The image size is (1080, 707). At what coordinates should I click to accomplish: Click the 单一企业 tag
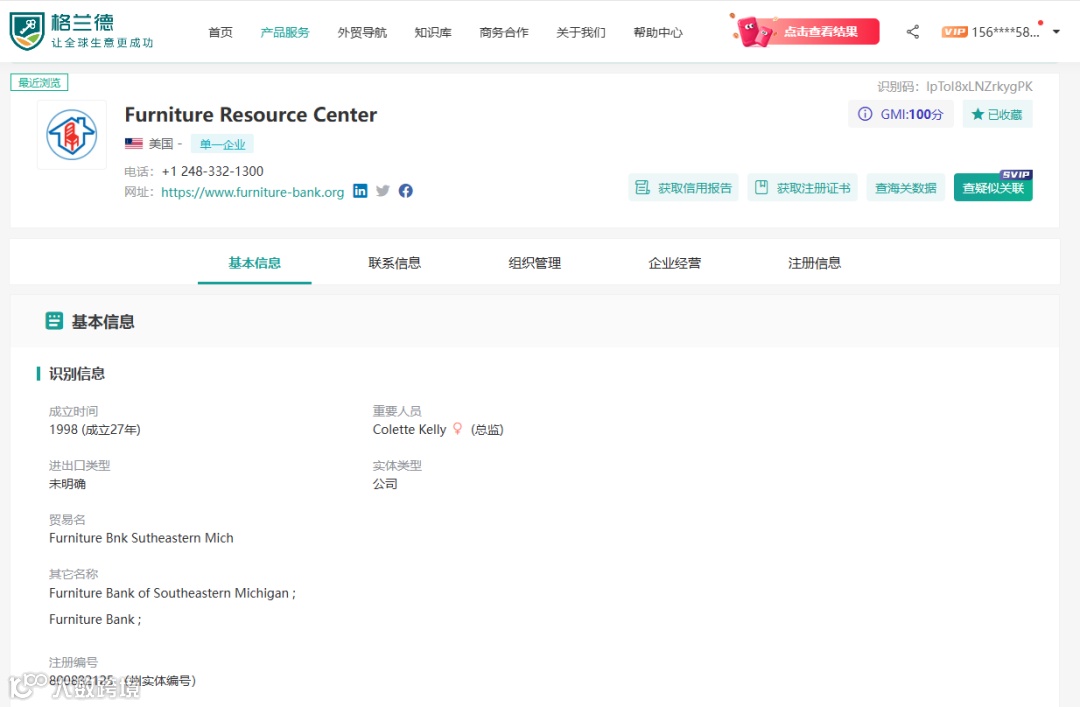point(222,144)
